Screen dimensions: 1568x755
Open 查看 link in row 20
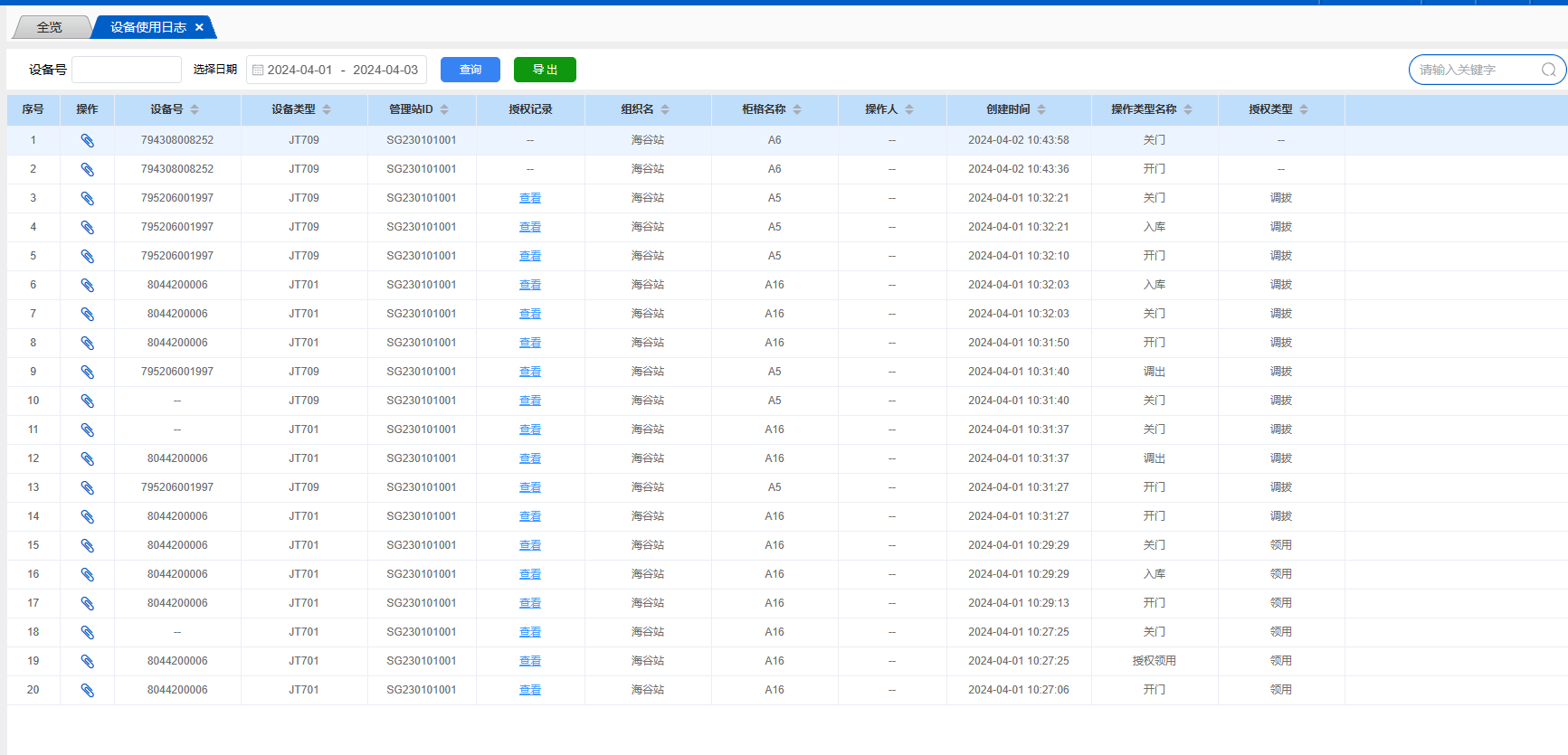click(530, 690)
